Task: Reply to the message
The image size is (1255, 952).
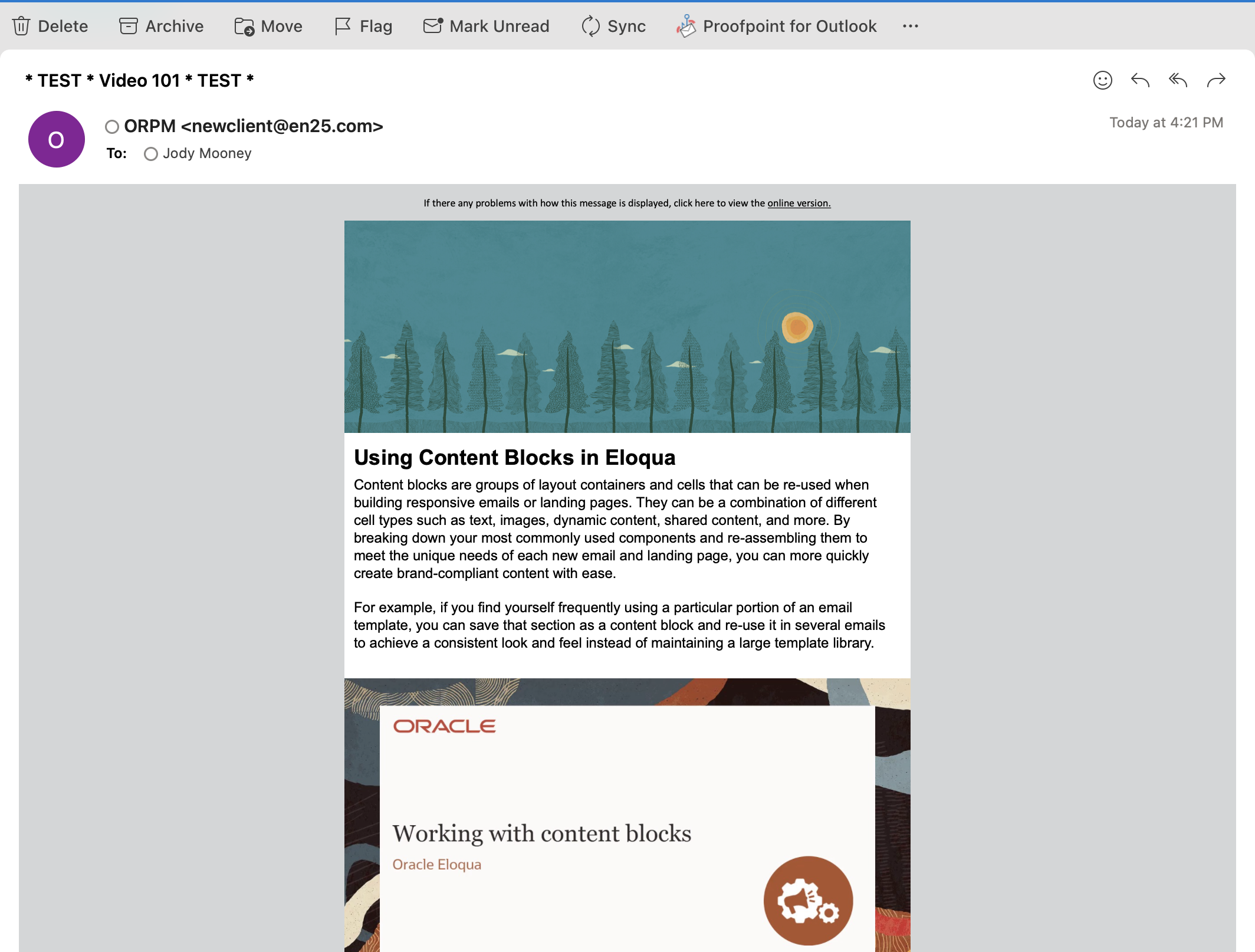Action: [1140, 80]
